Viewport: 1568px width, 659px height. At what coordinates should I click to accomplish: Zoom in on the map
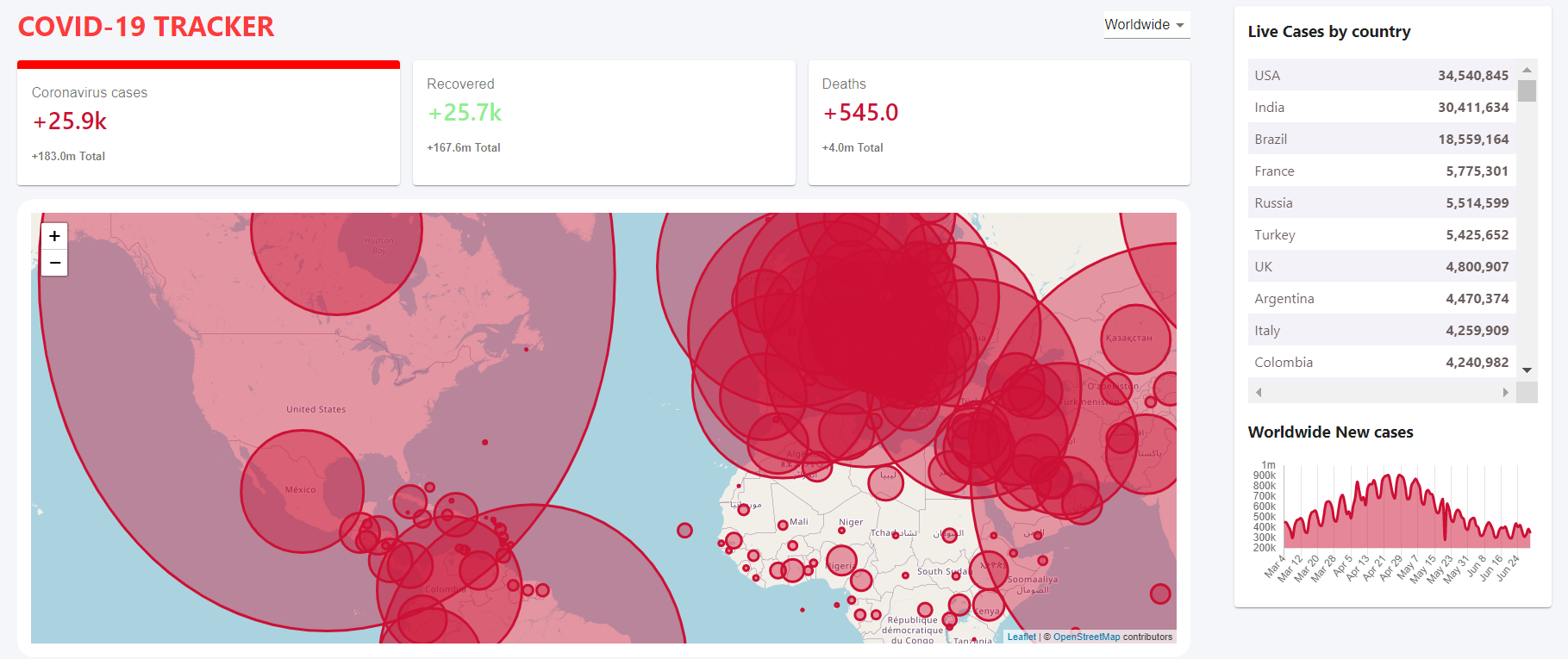pyautogui.click(x=54, y=236)
